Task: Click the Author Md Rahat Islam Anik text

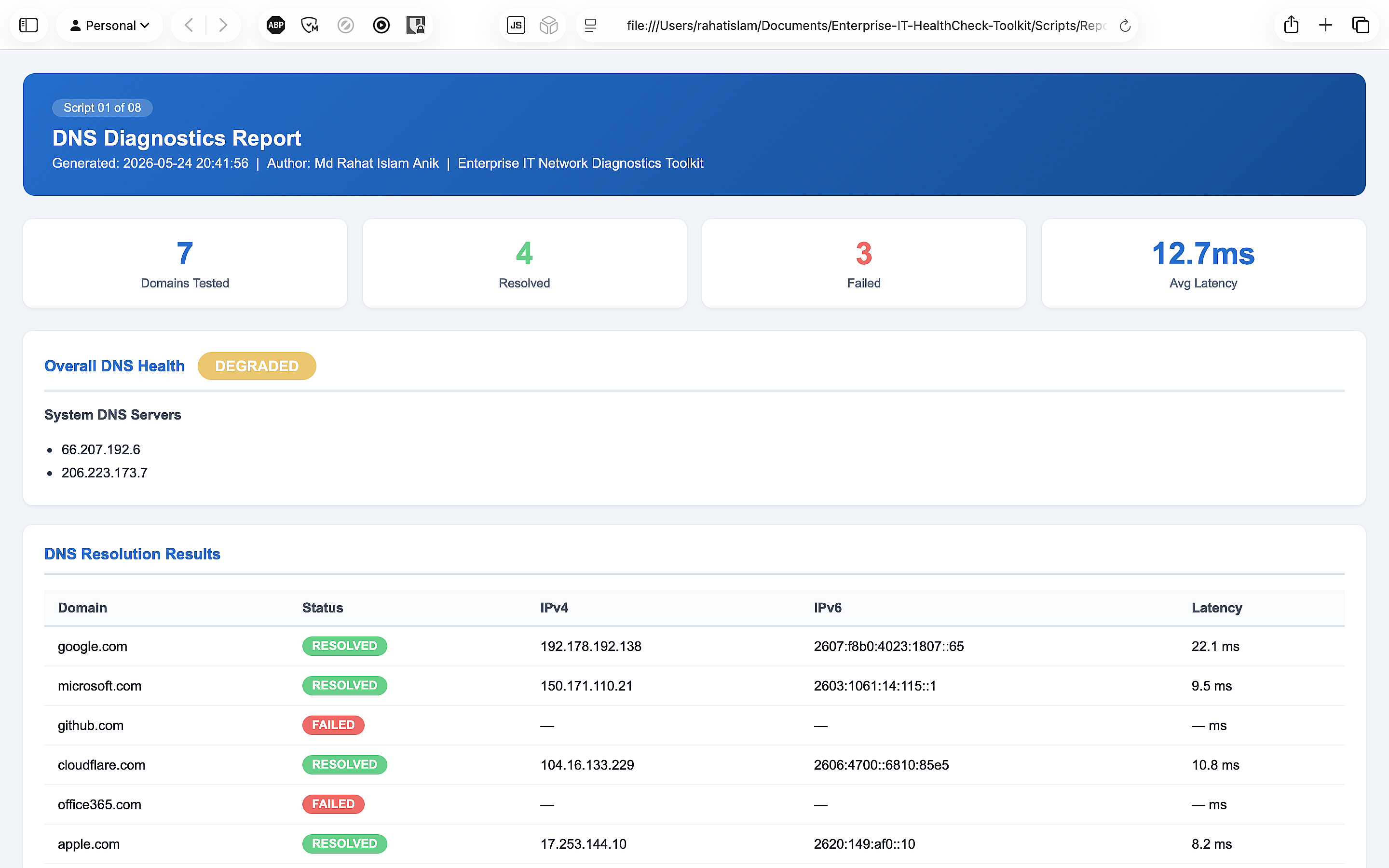Action: click(353, 163)
